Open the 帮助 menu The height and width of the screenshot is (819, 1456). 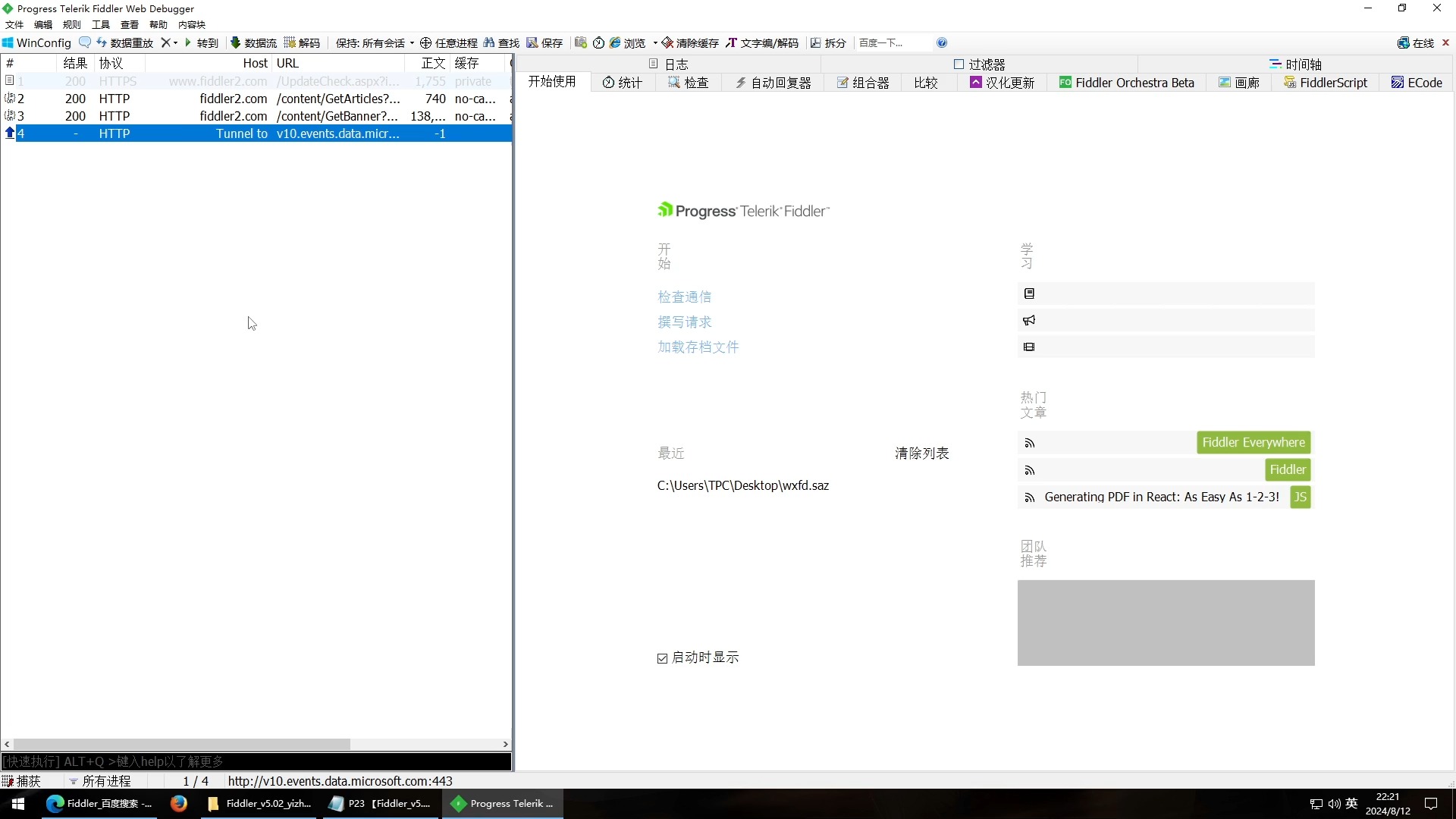[158, 25]
